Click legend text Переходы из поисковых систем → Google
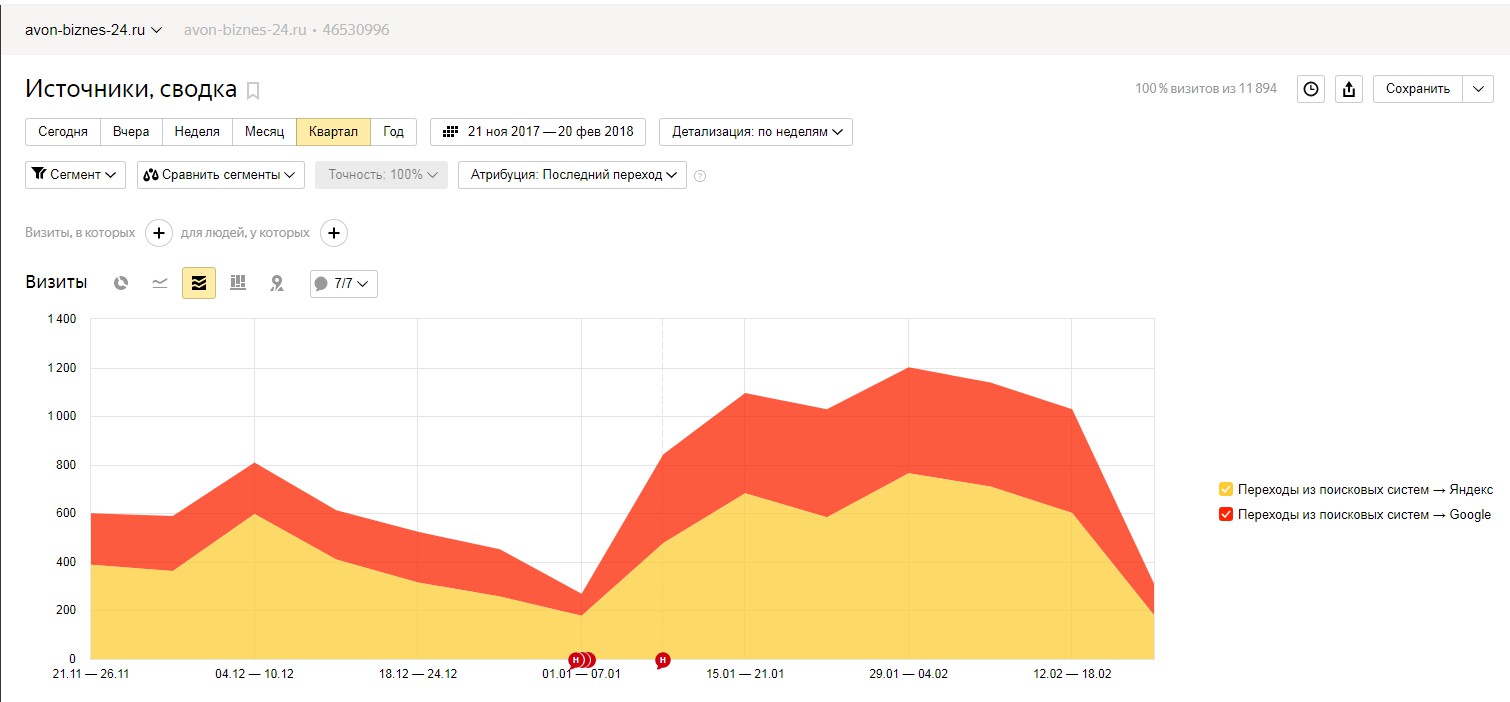 1364,515
